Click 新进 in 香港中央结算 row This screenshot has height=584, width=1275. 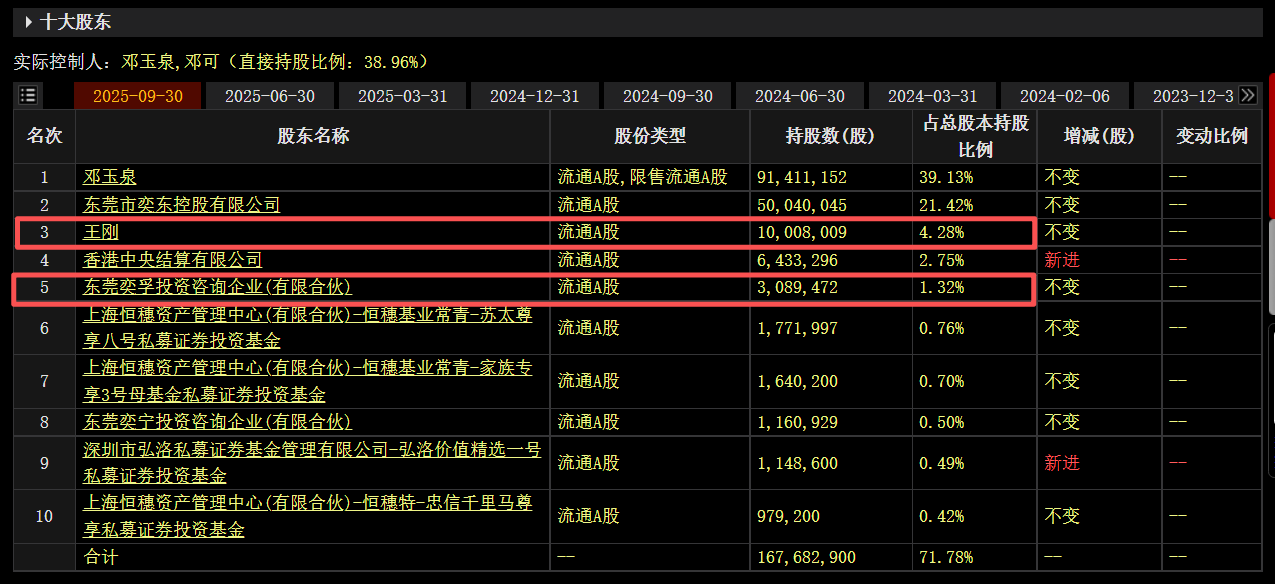click(x=1062, y=260)
